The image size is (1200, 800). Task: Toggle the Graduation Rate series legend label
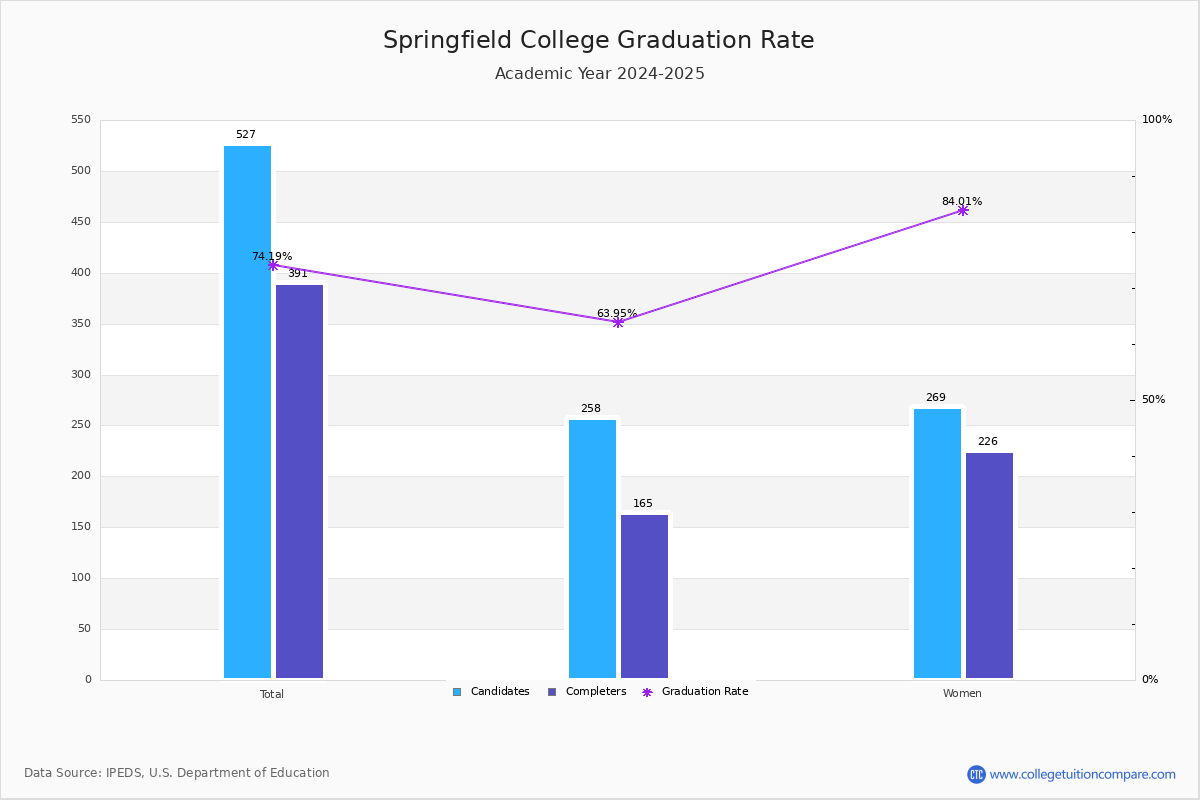pyautogui.click(x=705, y=692)
